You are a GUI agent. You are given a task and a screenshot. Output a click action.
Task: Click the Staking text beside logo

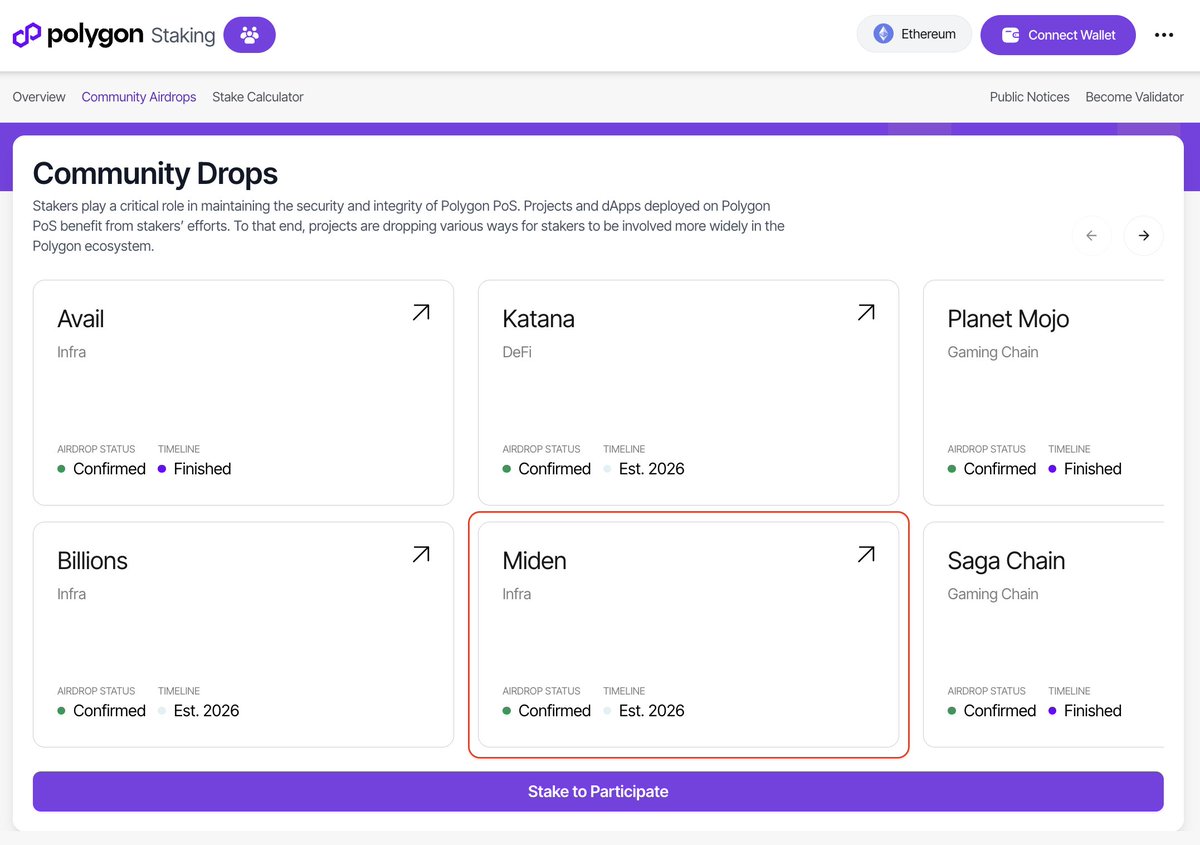[x=183, y=36]
